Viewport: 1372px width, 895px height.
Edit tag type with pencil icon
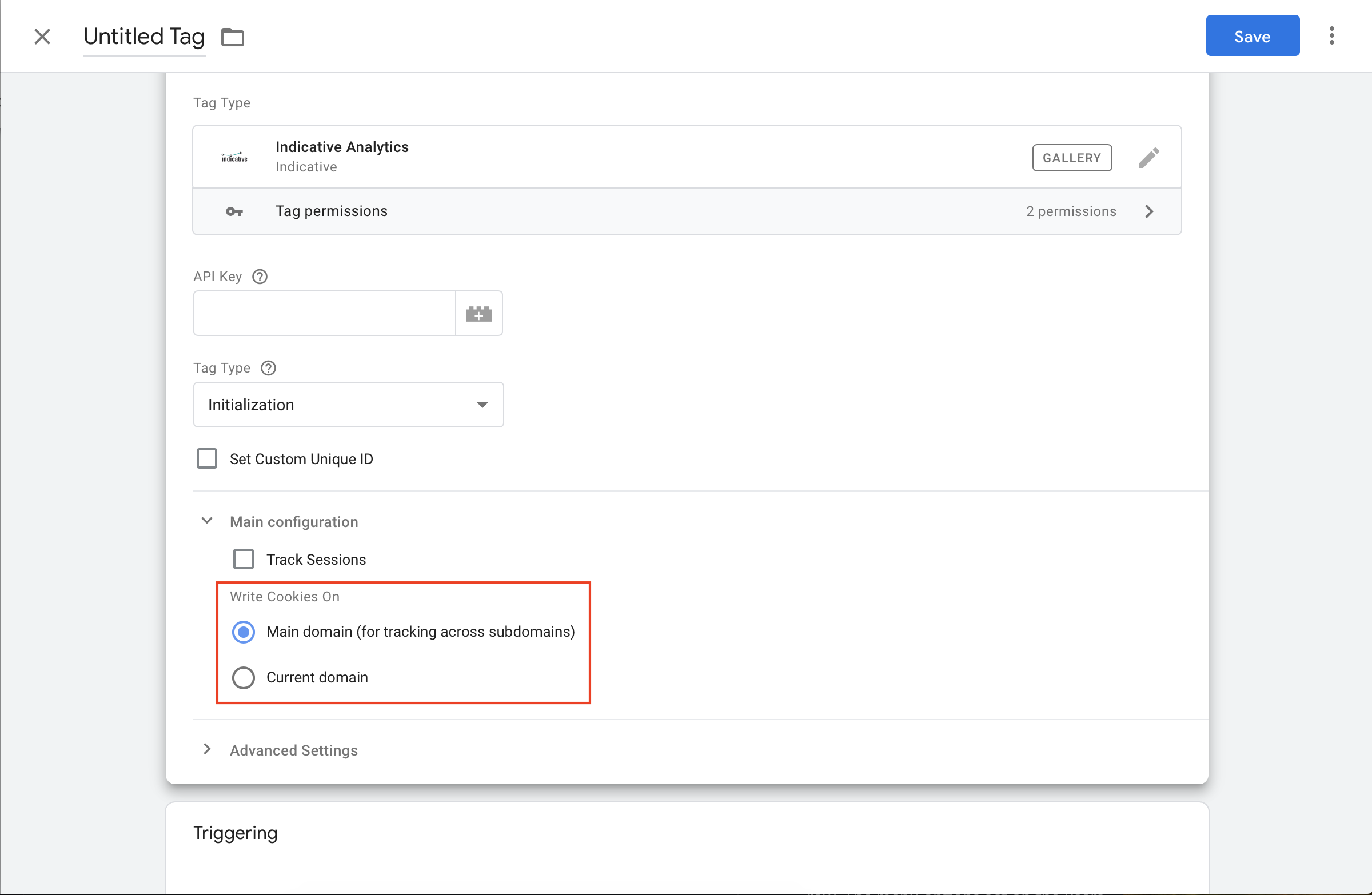pyautogui.click(x=1148, y=157)
